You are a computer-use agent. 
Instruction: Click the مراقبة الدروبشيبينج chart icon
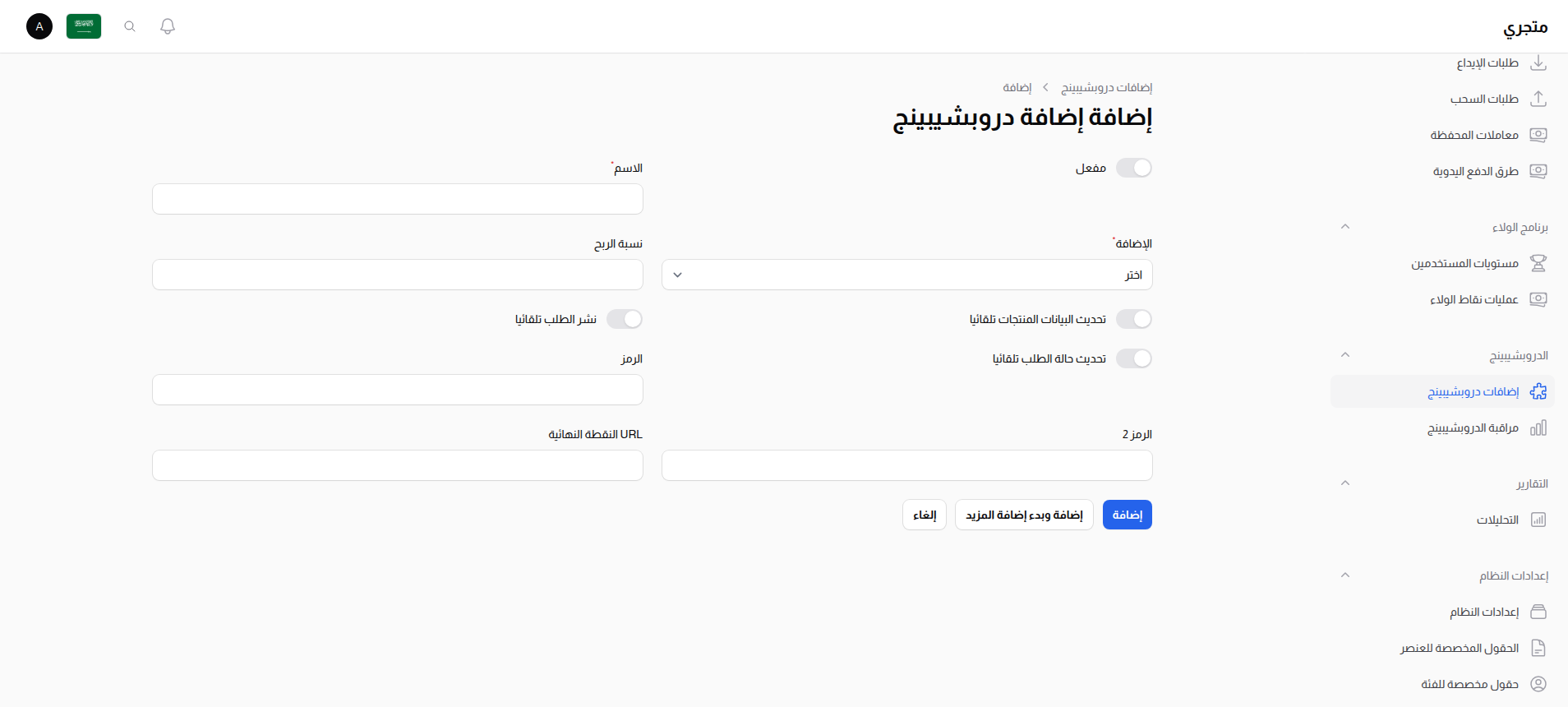1538,427
